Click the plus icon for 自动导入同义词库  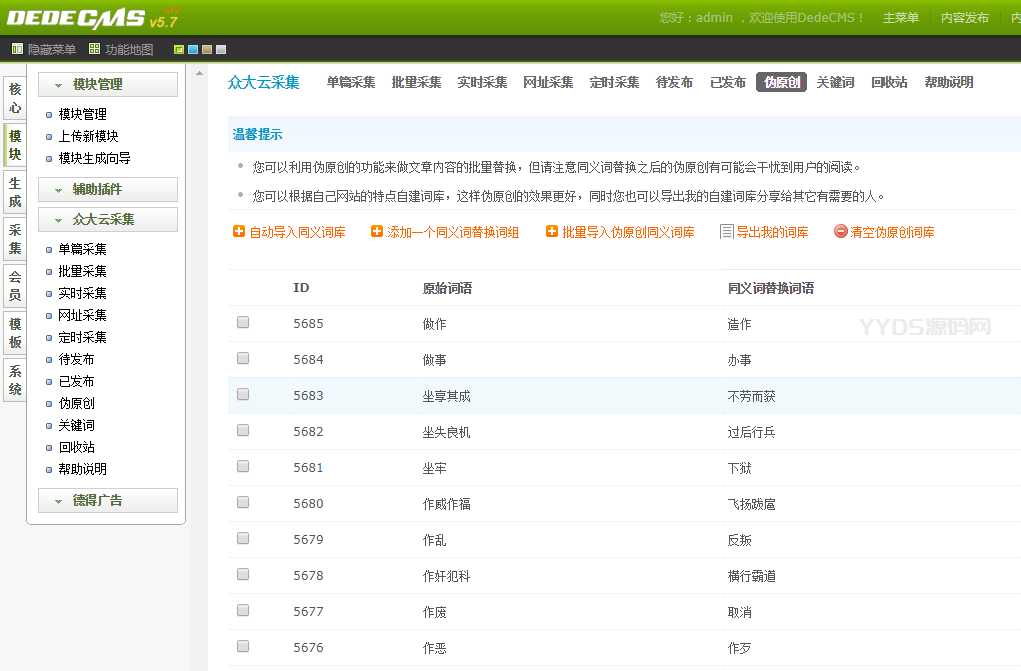[239, 231]
